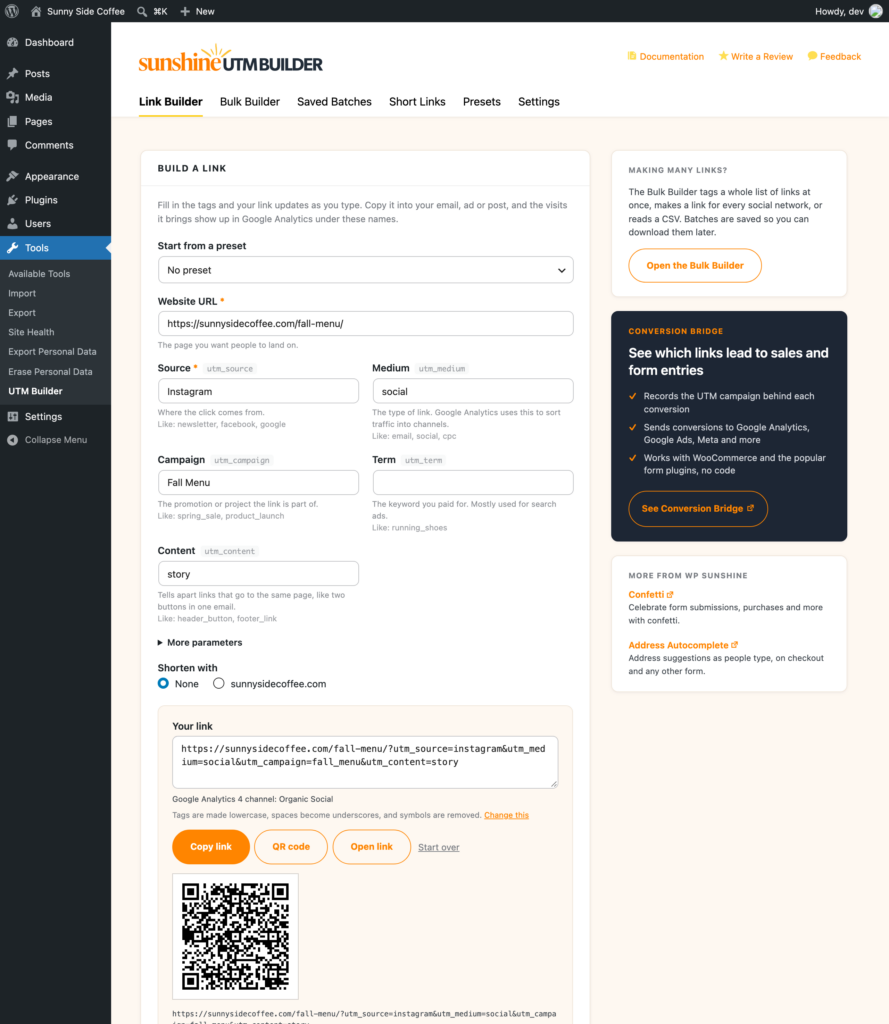The image size is (889, 1024).
Task: Click the Source field containing Instagram
Action: (x=258, y=392)
